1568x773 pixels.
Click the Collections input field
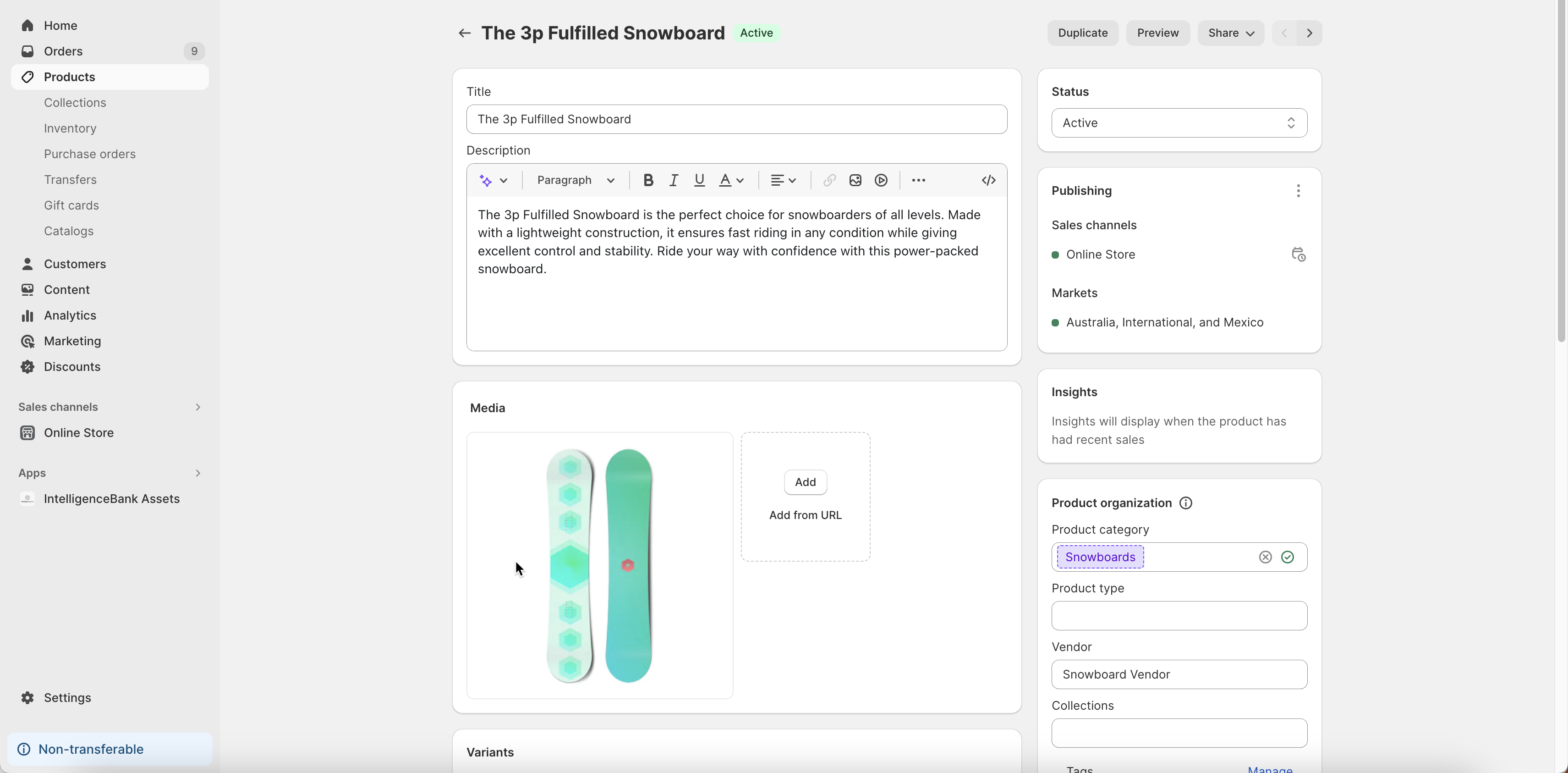click(1179, 733)
